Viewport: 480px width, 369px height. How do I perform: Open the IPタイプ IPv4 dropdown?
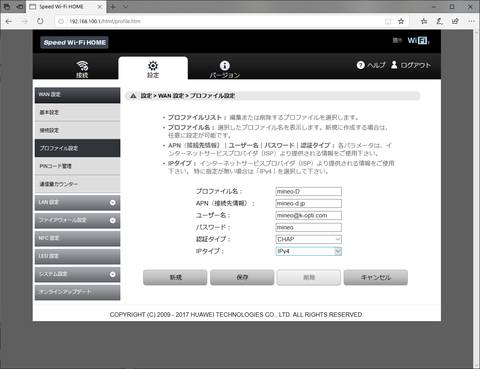[x=309, y=251]
